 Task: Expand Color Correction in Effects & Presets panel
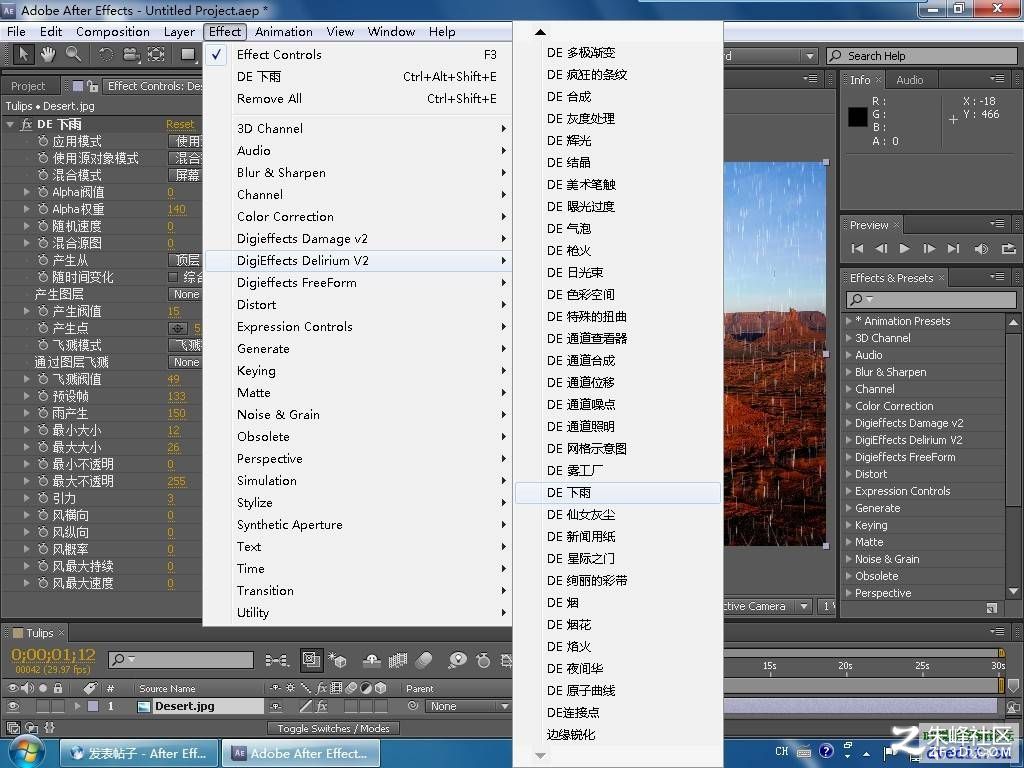pos(848,406)
